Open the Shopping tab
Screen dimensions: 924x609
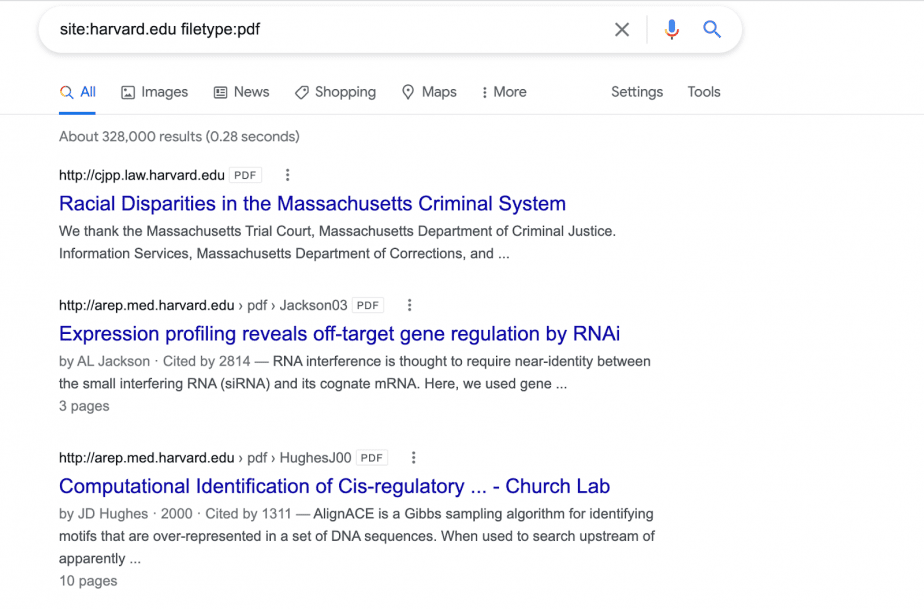(x=335, y=92)
